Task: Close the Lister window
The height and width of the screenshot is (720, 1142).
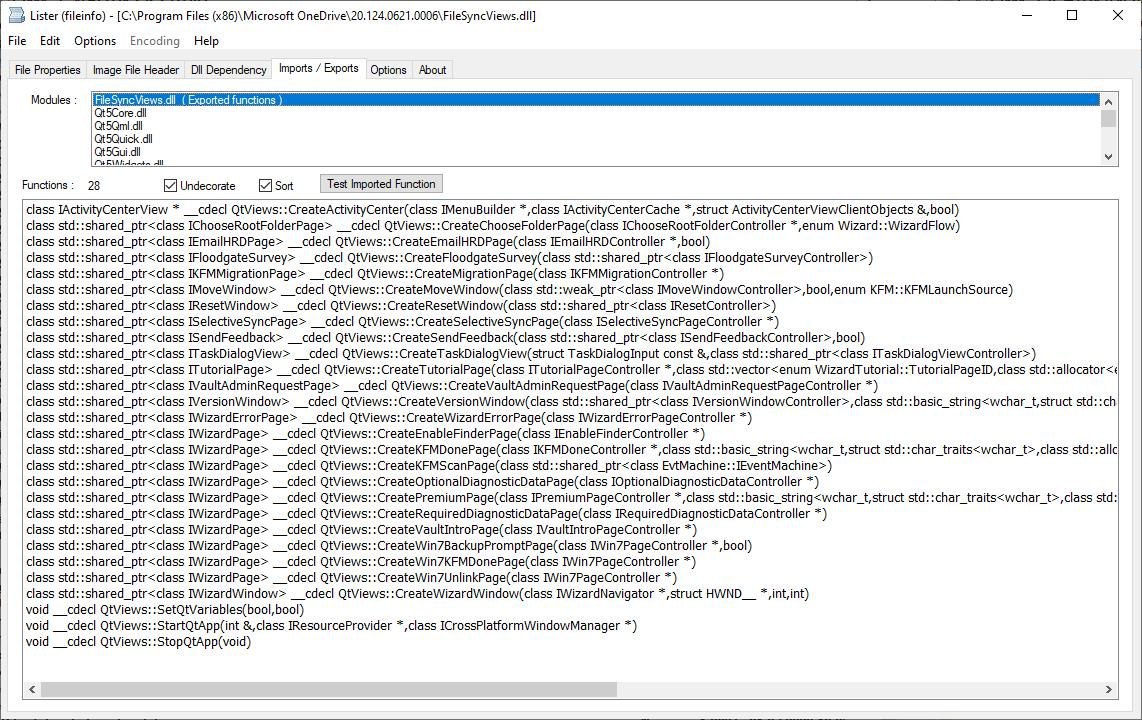Action: pyautogui.click(x=1118, y=15)
